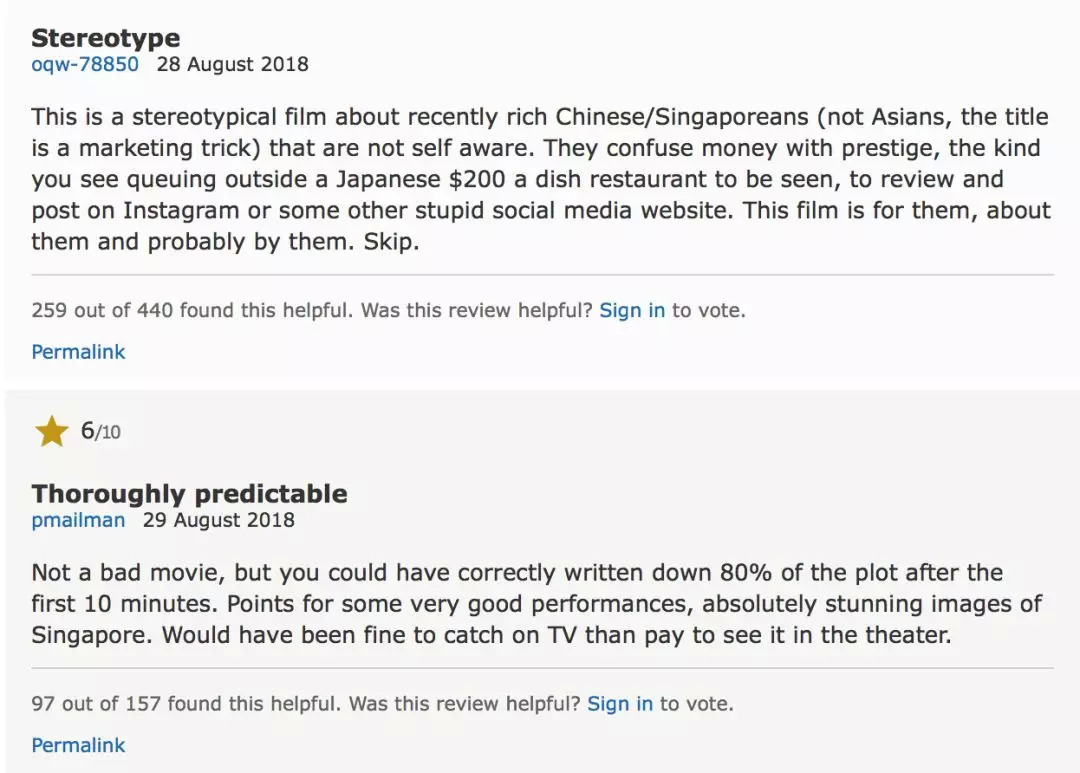Open the oqw-78850 user profile link
This screenshot has width=1080, height=773.
tap(85, 65)
